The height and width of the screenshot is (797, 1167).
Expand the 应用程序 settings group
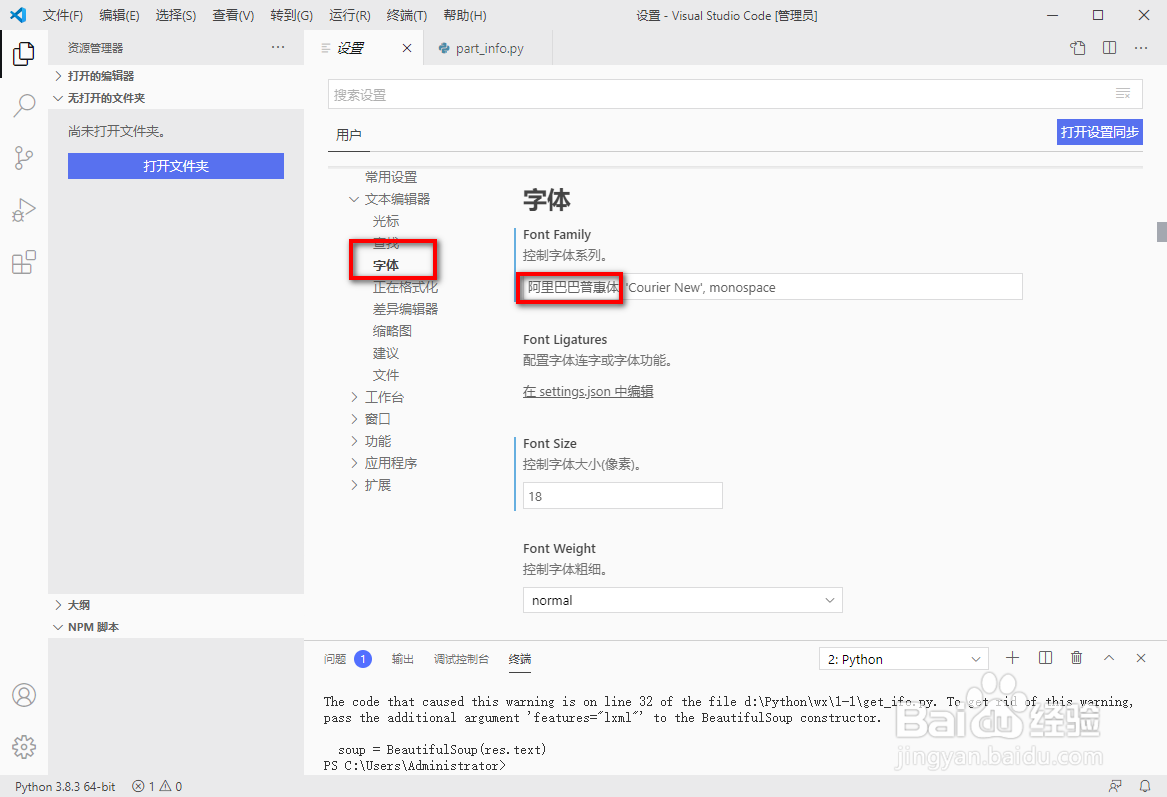coord(383,463)
